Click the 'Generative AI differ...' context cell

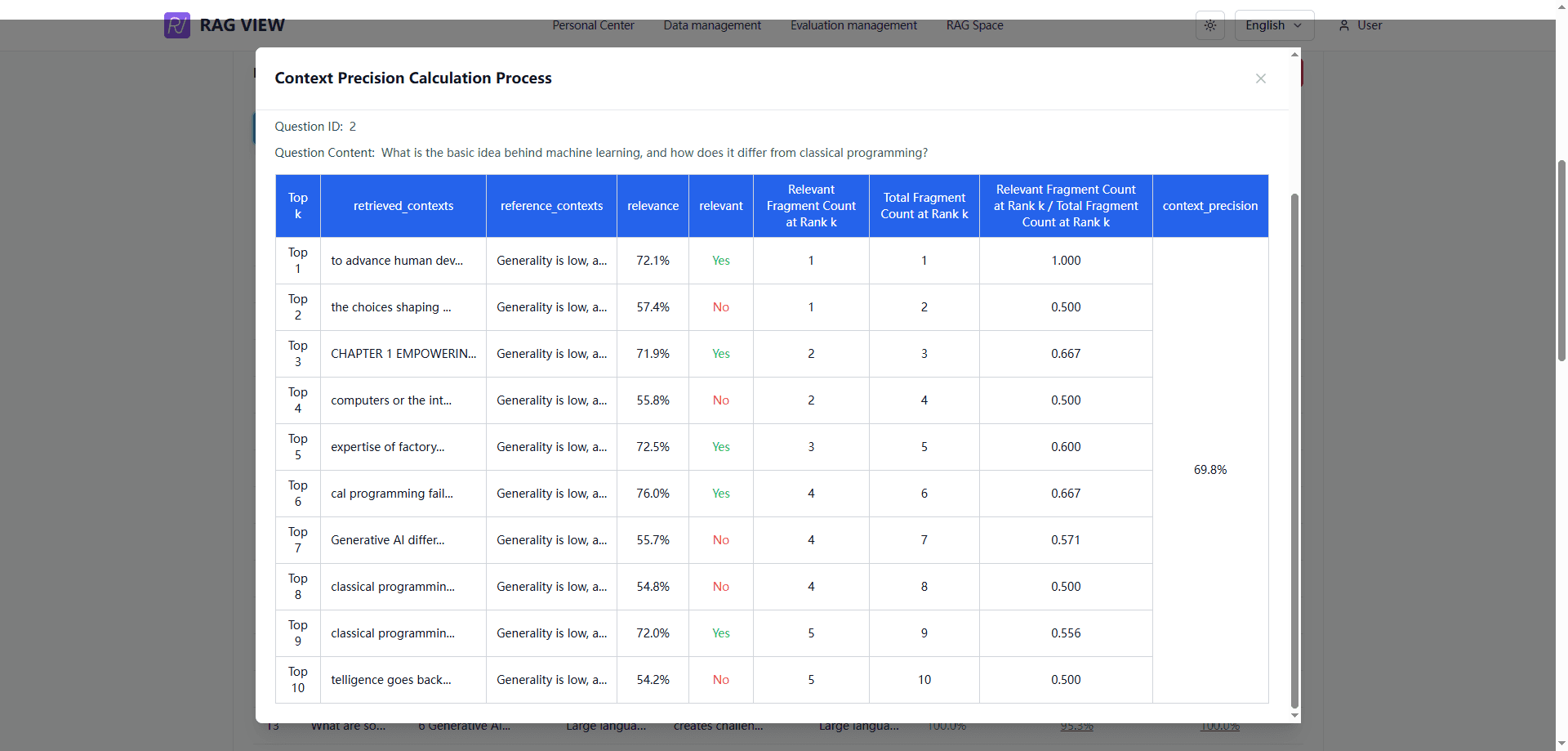tap(388, 540)
